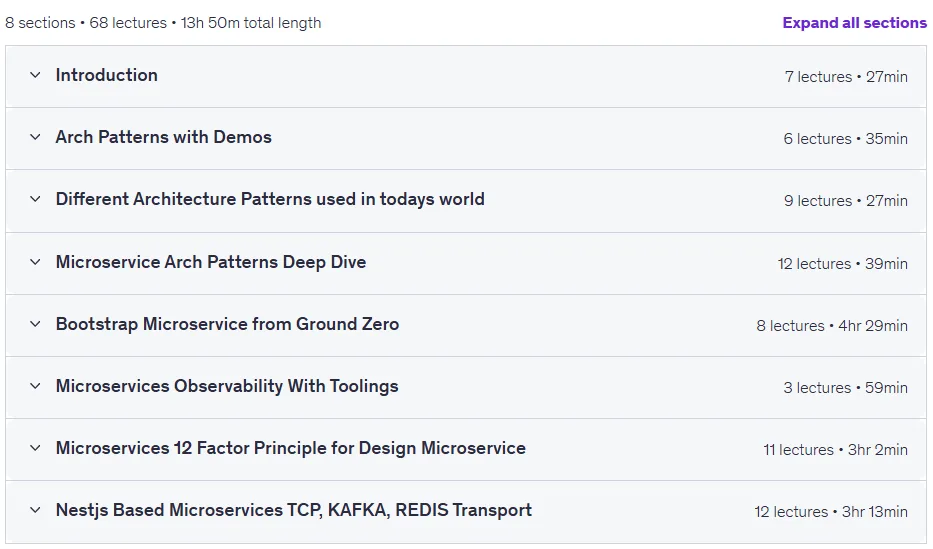Click chevron next to Microservice Arch Patterns
Viewport: 933px width, 549px height.
coord(35,262)
